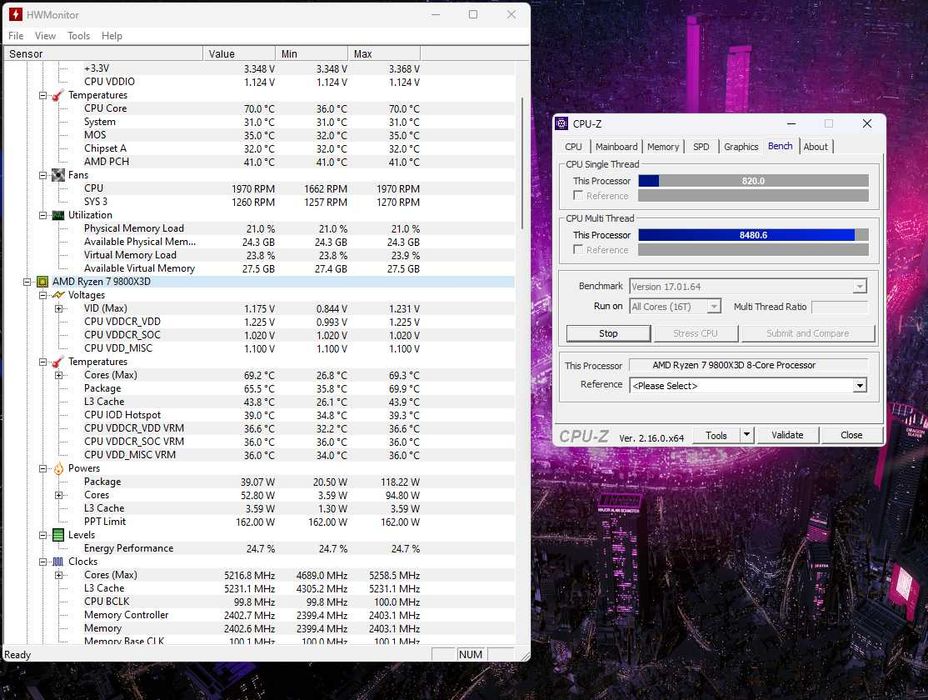Screen dimensions: 928x700
Task: Click the CPU-Z app icon in title bar
Action: coord(562,124)
